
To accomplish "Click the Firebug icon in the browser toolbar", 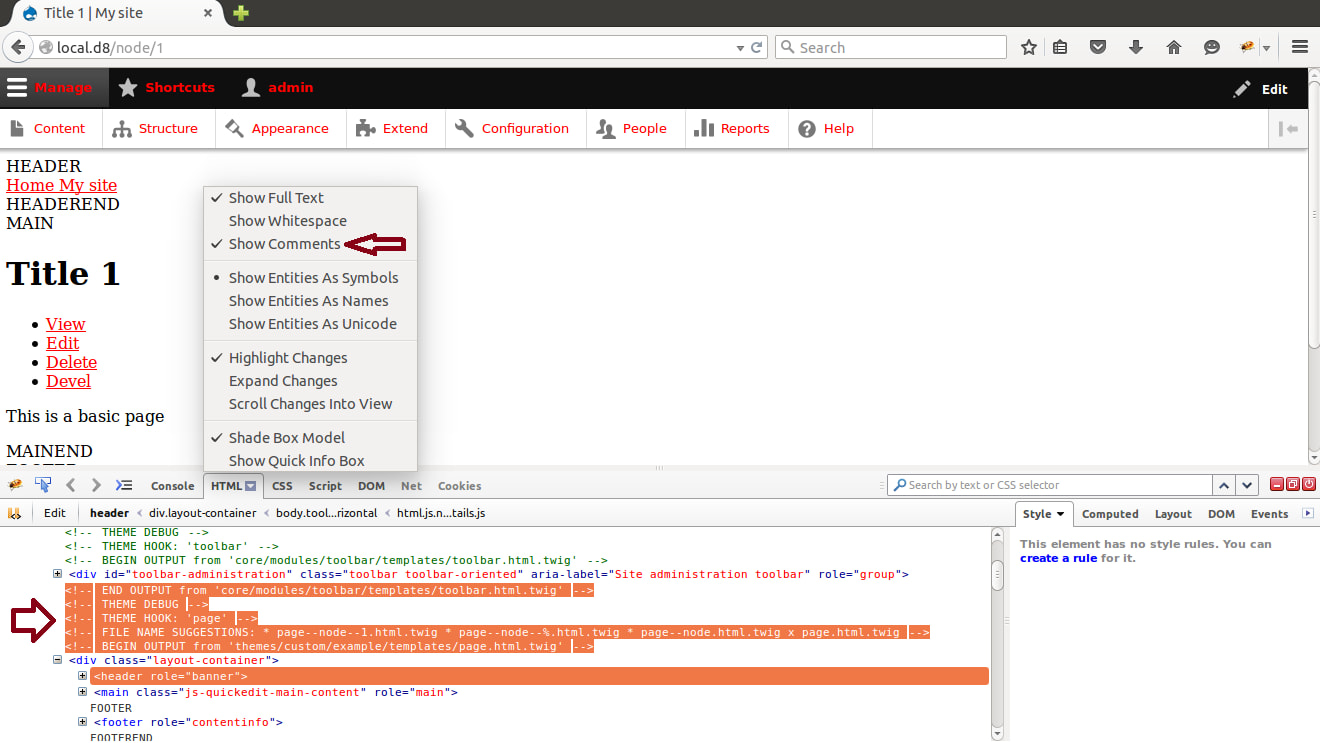I will click(1248, 47).
